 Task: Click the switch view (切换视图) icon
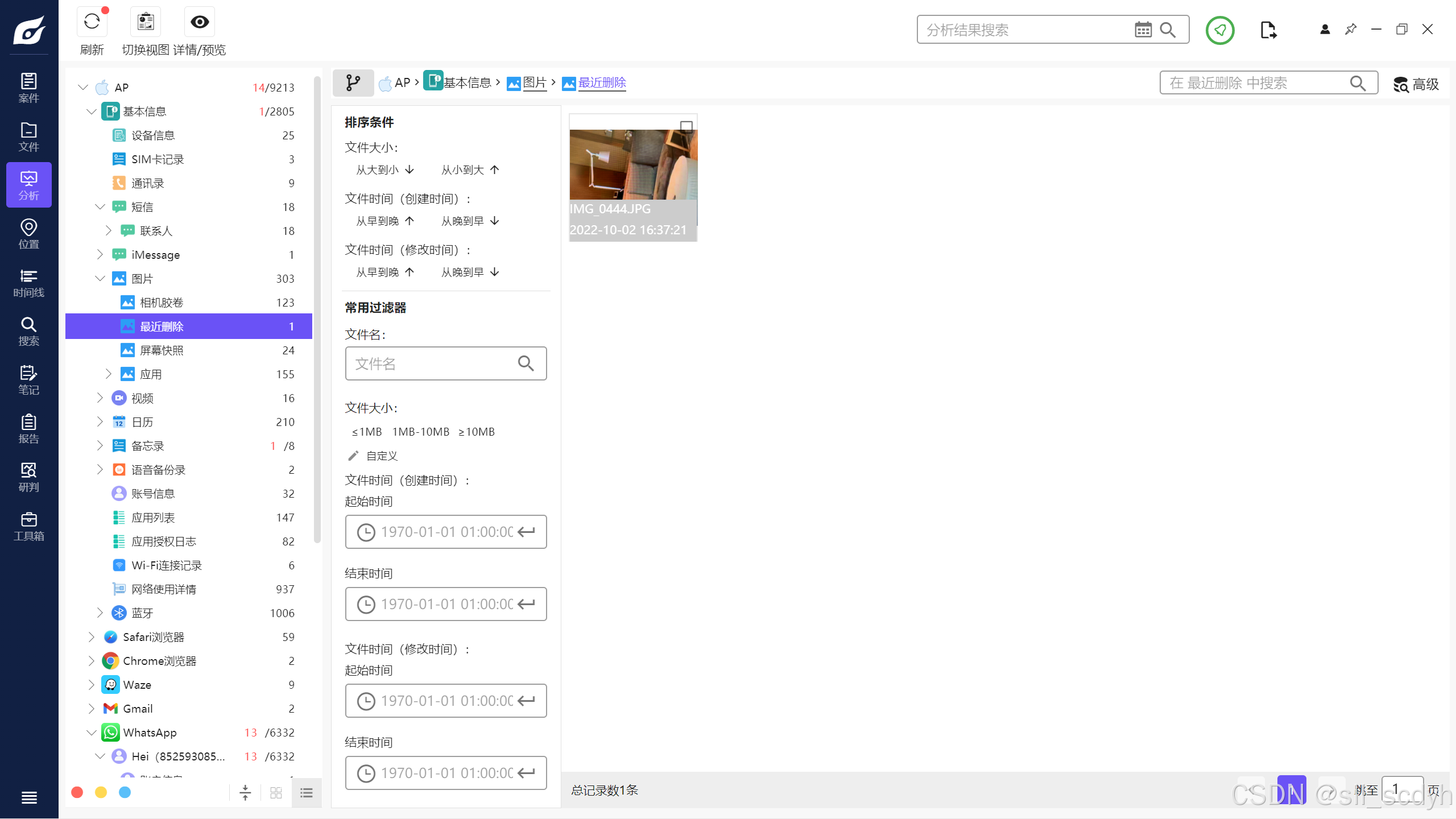point(146,23)
